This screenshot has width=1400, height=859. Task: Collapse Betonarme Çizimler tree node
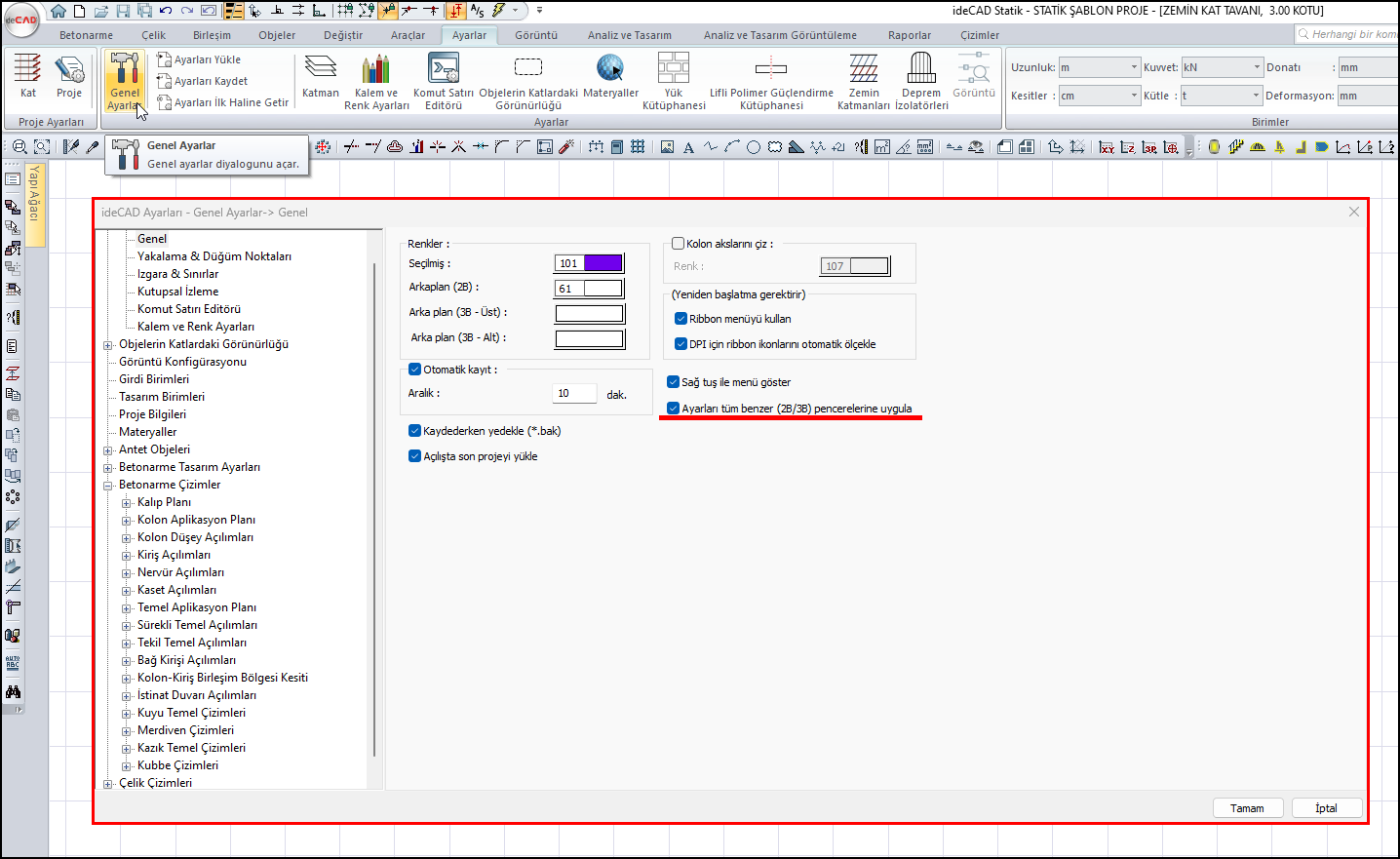(108, 486)
